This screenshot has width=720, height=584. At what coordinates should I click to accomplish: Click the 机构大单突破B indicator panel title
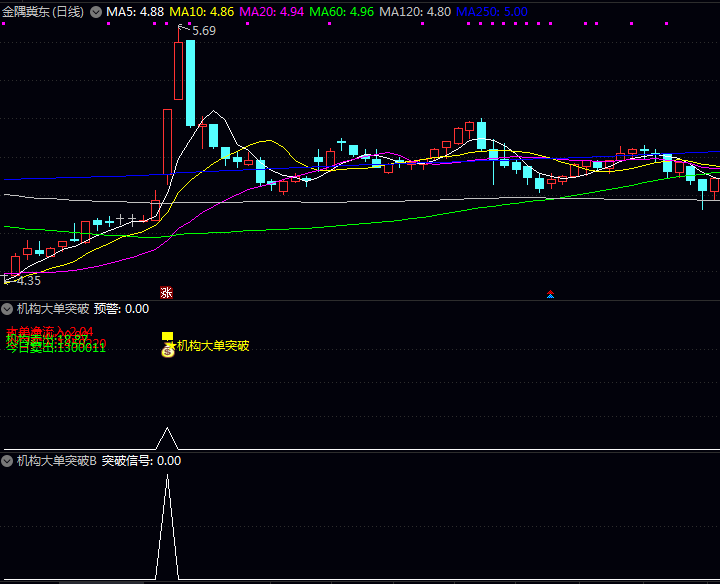pyautogui.click(x=57, y=461)
